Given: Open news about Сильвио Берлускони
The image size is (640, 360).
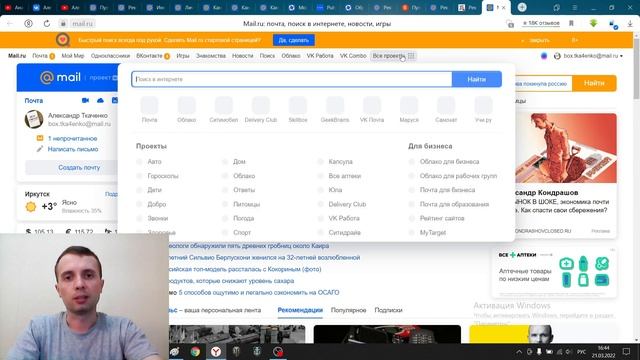Looking at the screenshot, I should point(264,258).
